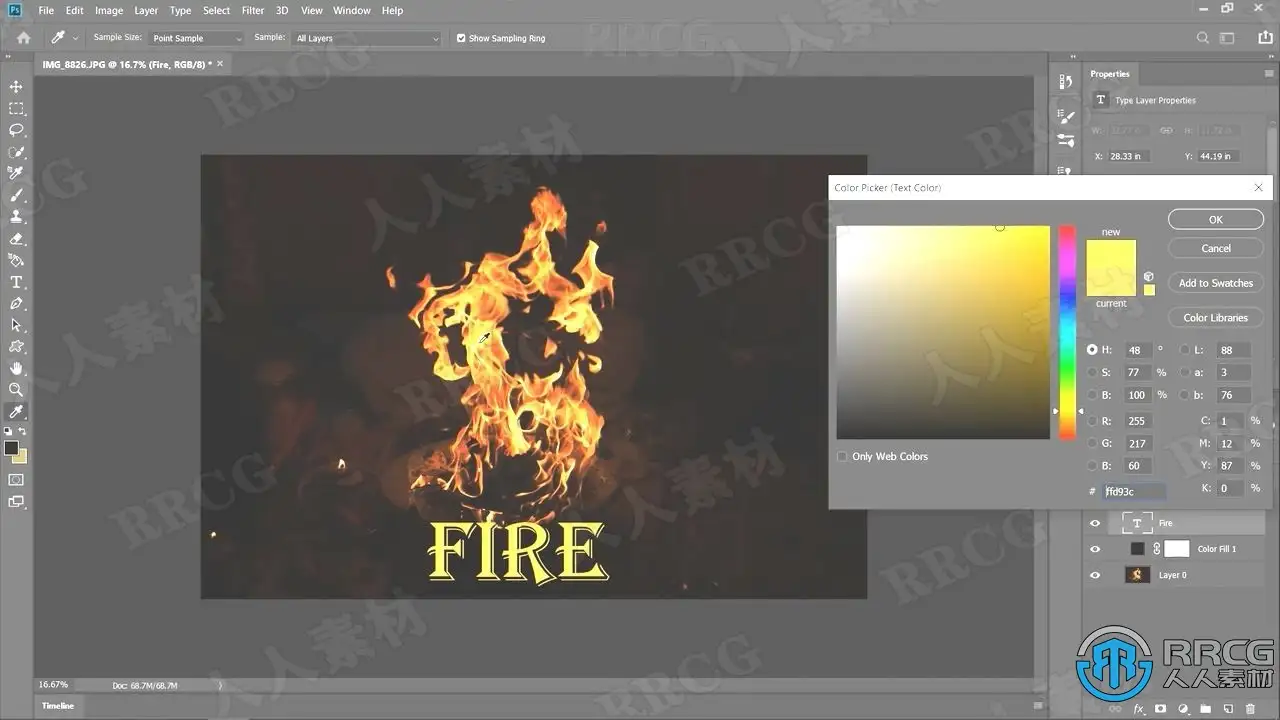The width and height of the screenshot is (1280, 720).
Task: Click the layer styles fx icon
Action: (x=1139, y=709)
